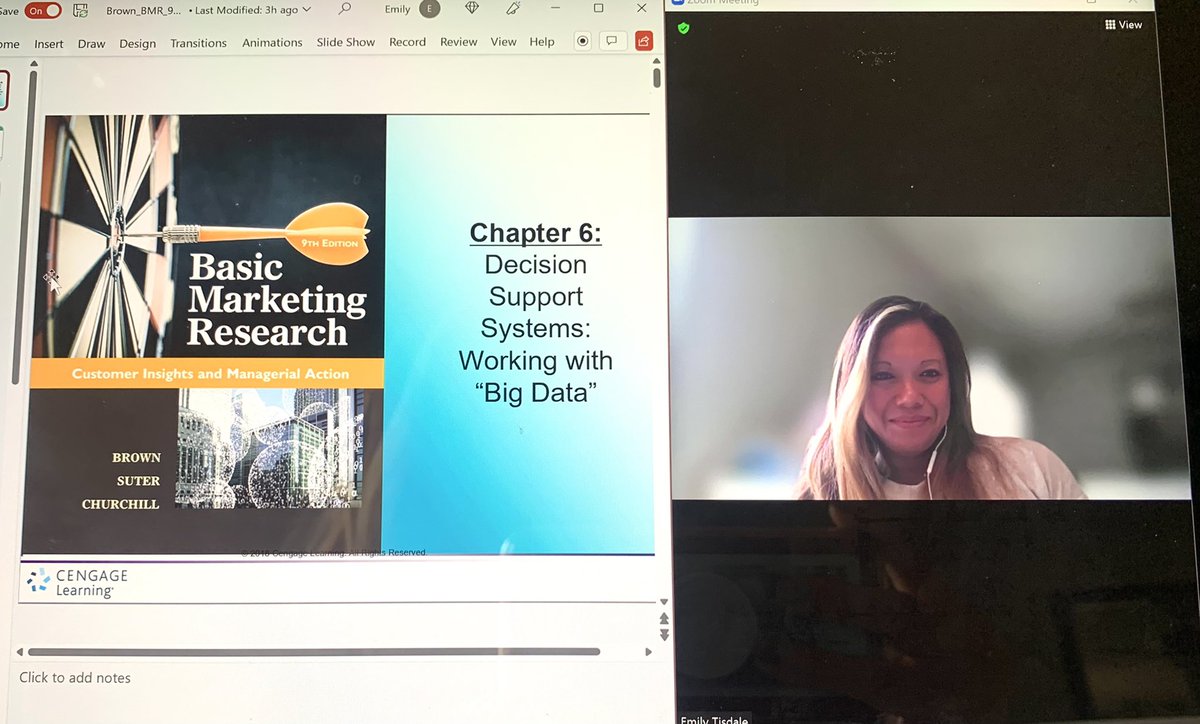
Task: Click the diamond premium icon
Action: (472, 9)
